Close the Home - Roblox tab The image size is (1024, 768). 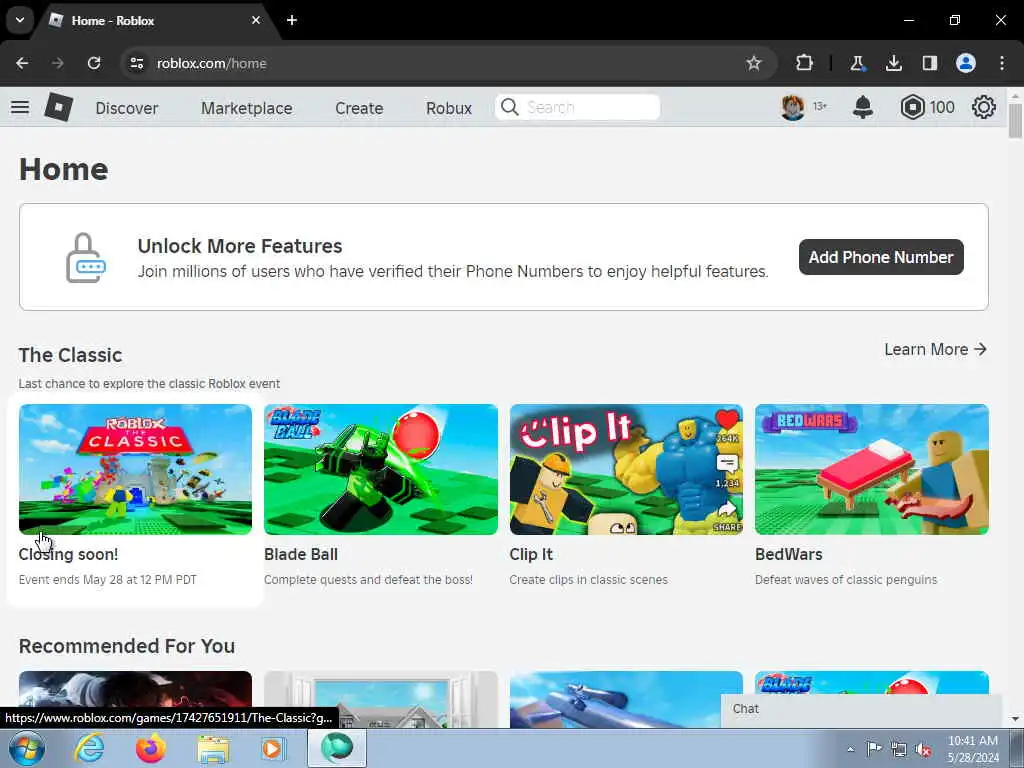tap(256, 20)
